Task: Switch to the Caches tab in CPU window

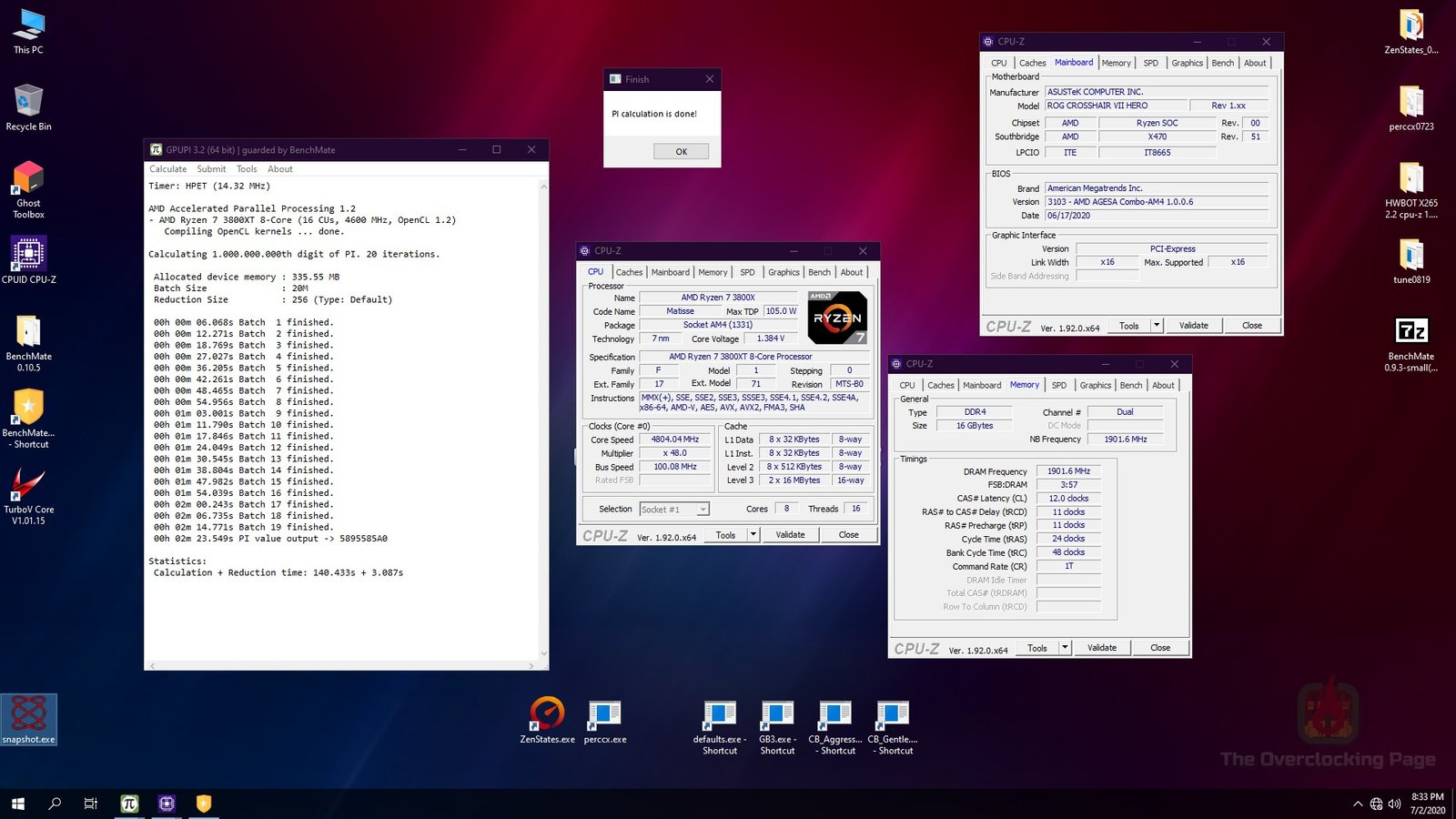Action: point(629,272)
